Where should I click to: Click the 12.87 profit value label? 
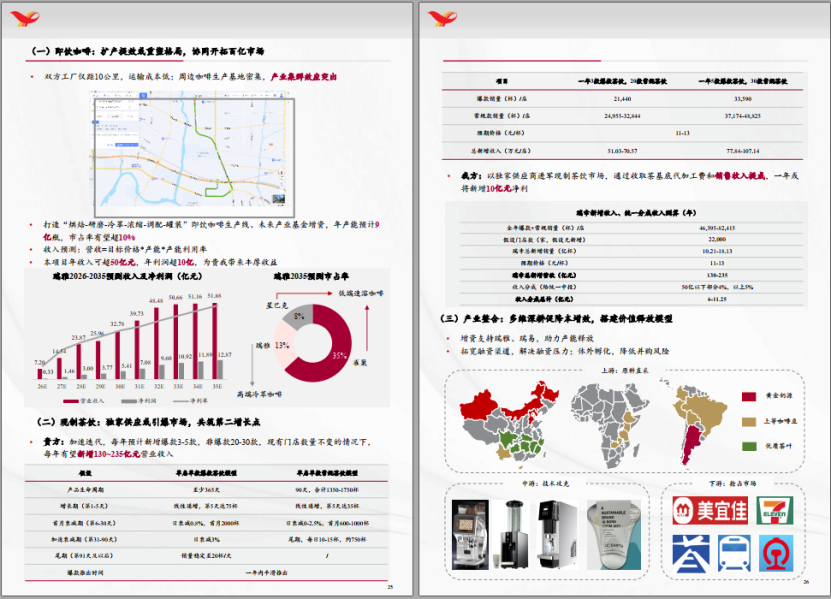(x=225, y=355)
